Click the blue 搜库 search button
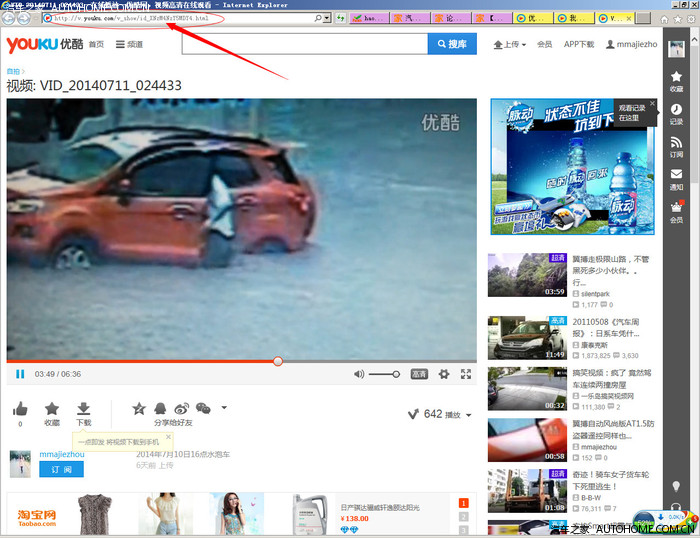The height and width of the screenshot is (538, 700). 452,44
